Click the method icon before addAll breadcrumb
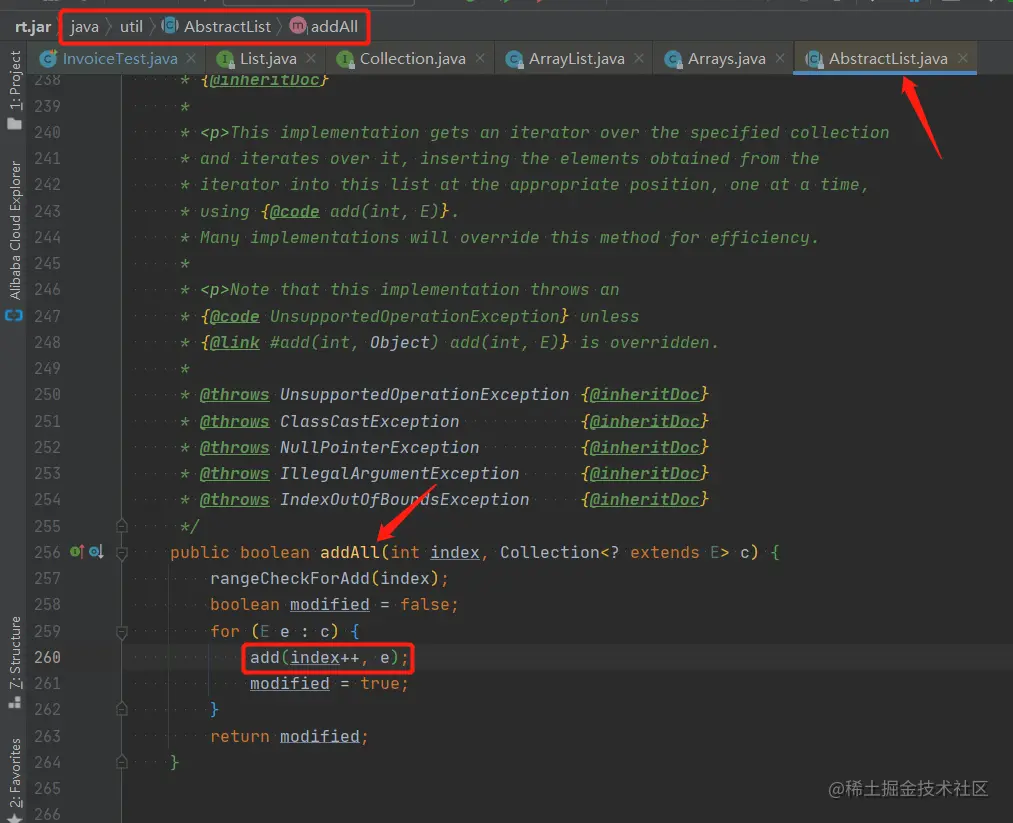 298,26
